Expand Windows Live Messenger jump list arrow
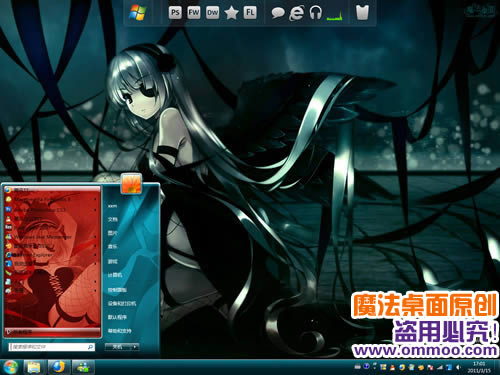This screenshot has width=500, height=375. [95, 237]
